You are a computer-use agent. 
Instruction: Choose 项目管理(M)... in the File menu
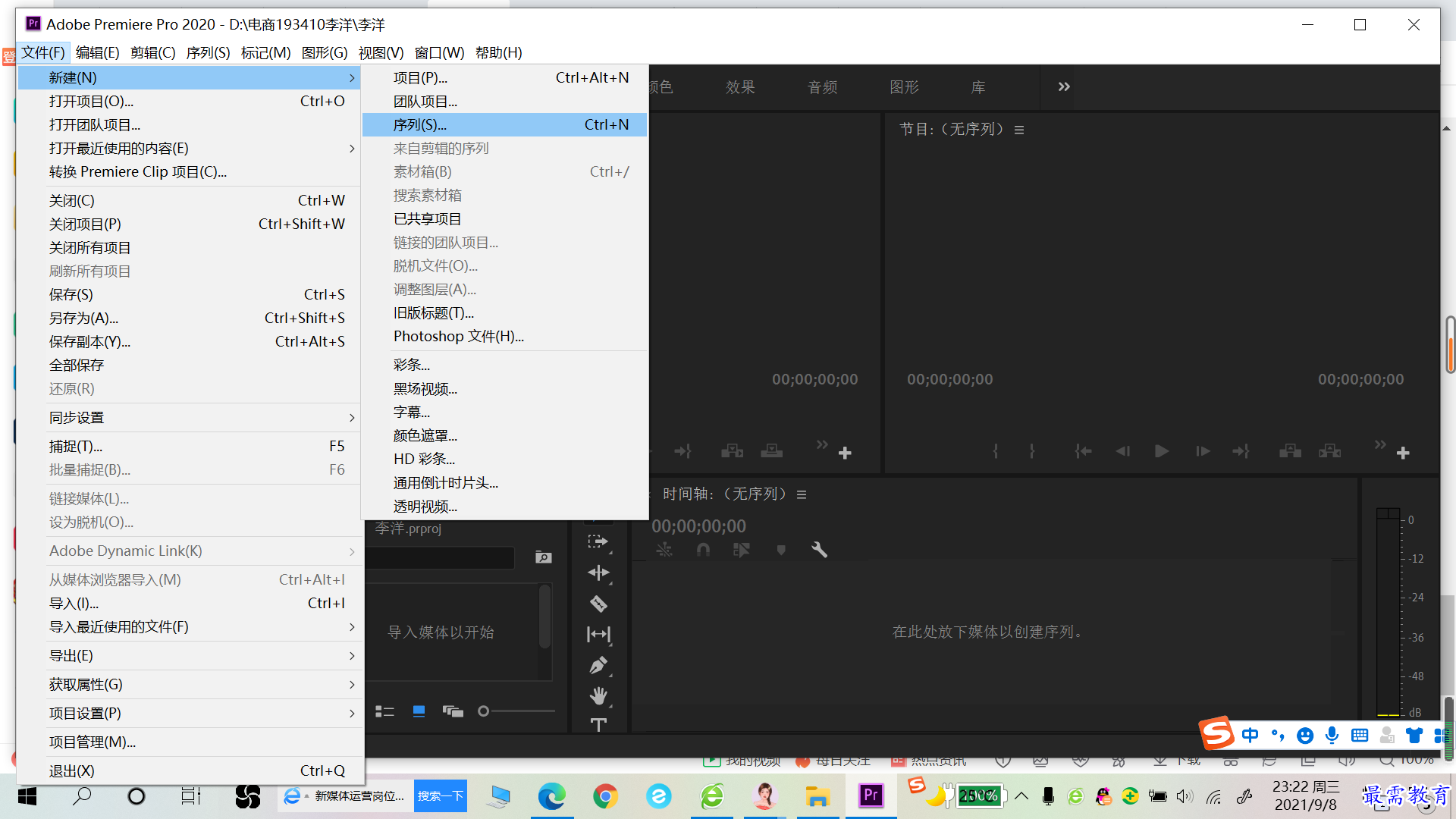click(x=190, y=742)
